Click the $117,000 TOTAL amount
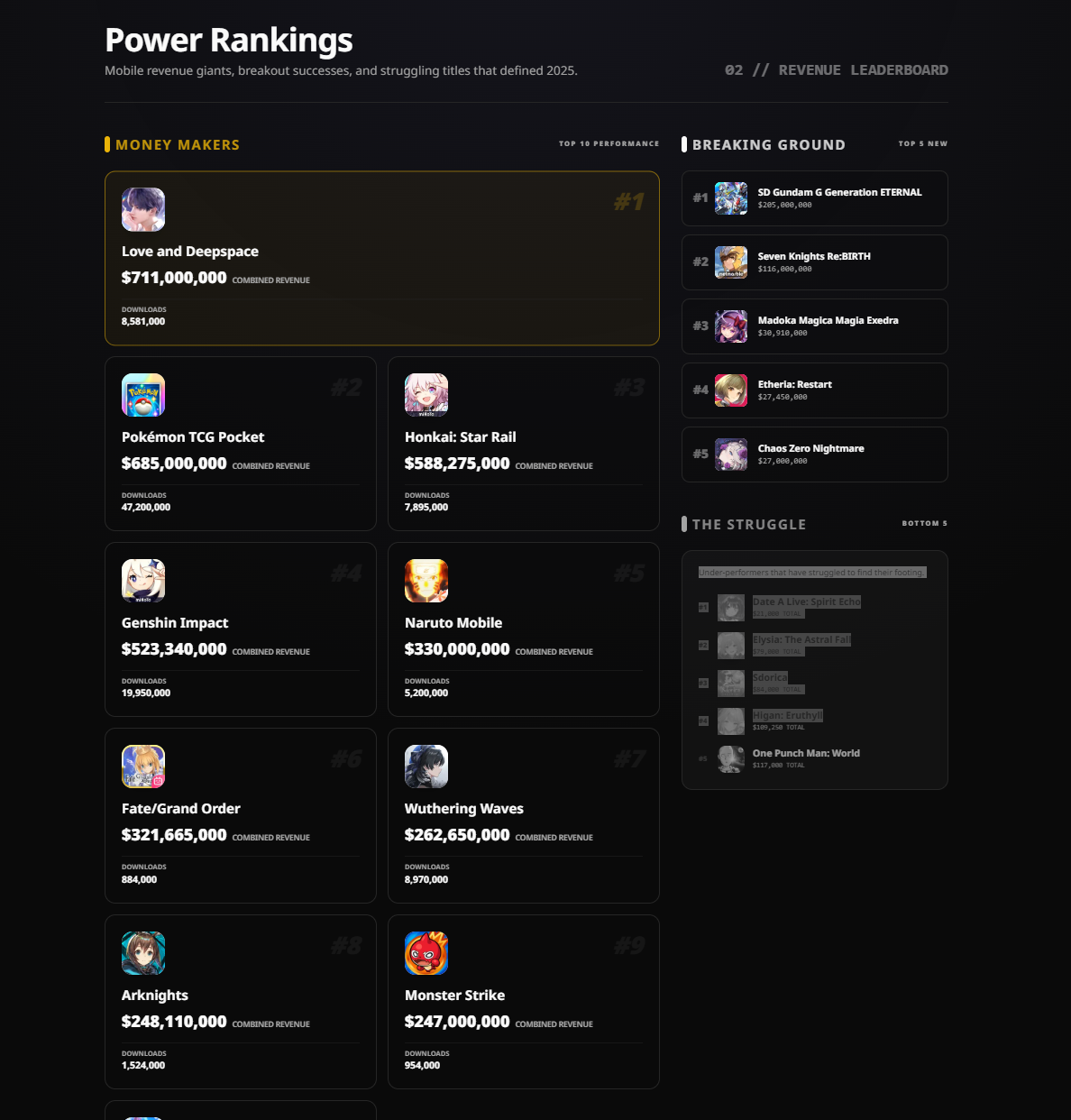 (x=779, y=765)
